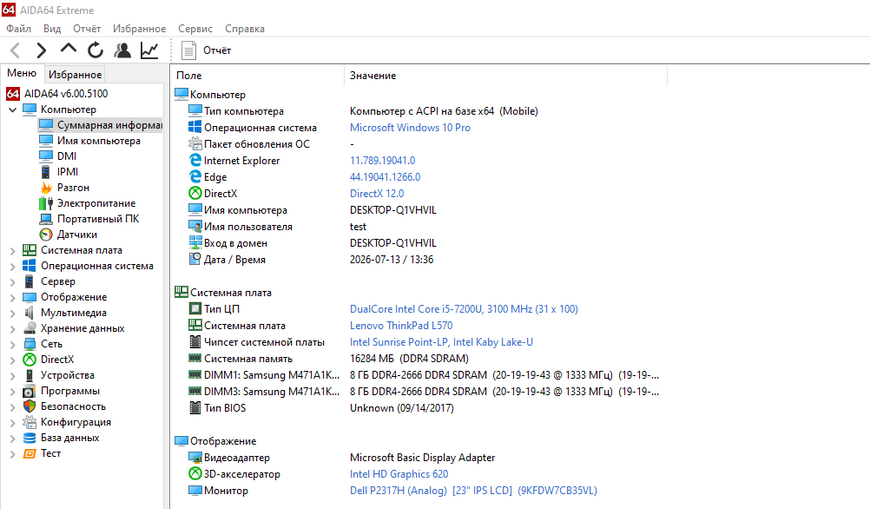
Task: Open the DualCore Intel Core i5-7200U link
Action: point(464,309)
